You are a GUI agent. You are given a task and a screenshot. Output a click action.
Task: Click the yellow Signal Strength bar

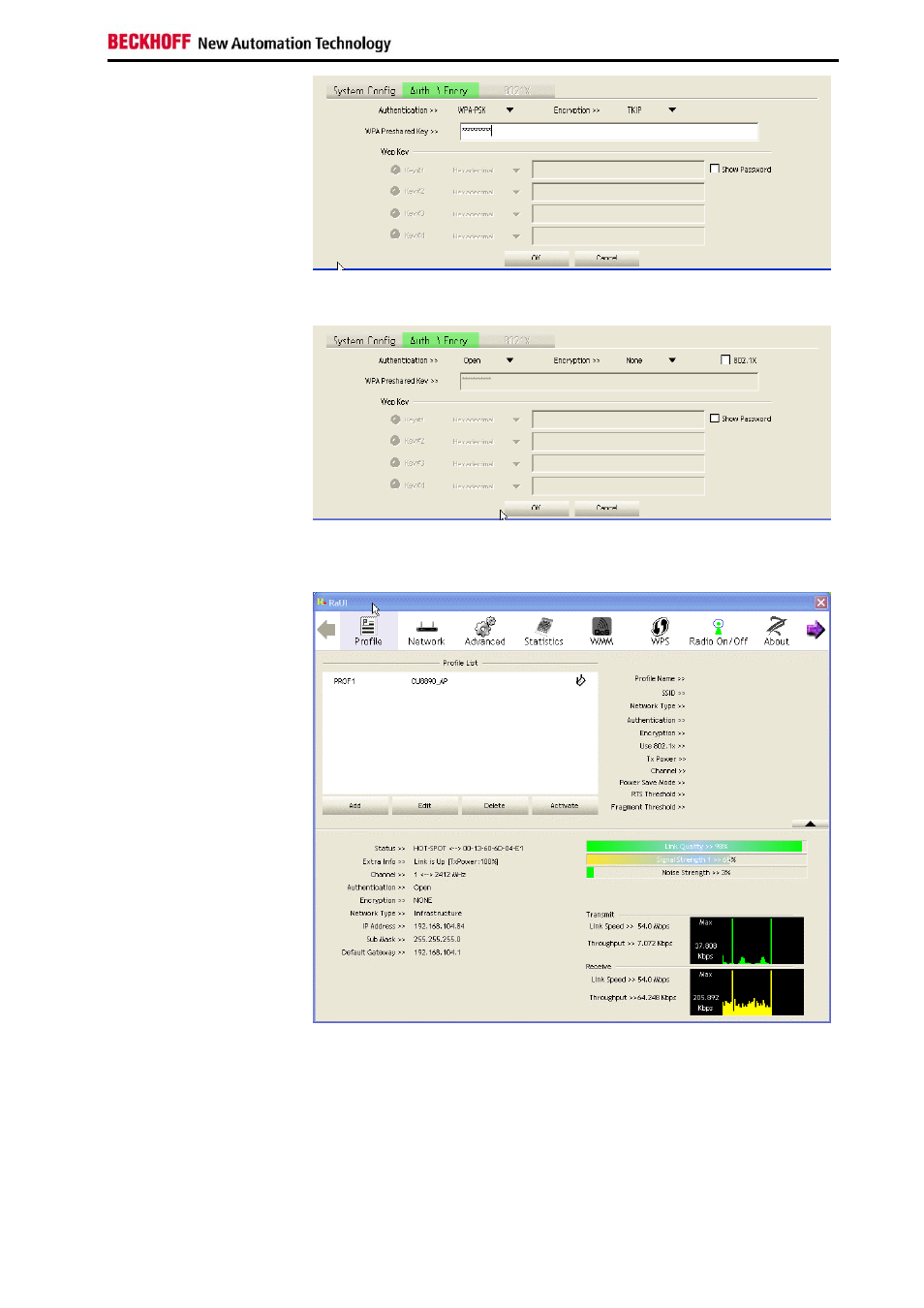coord(694,859)
